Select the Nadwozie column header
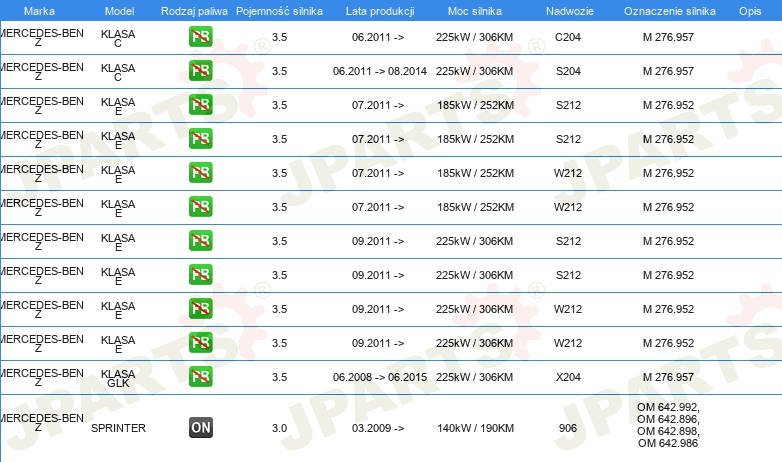The height and width of the screenshot is (462, 782). pos(570,11)
